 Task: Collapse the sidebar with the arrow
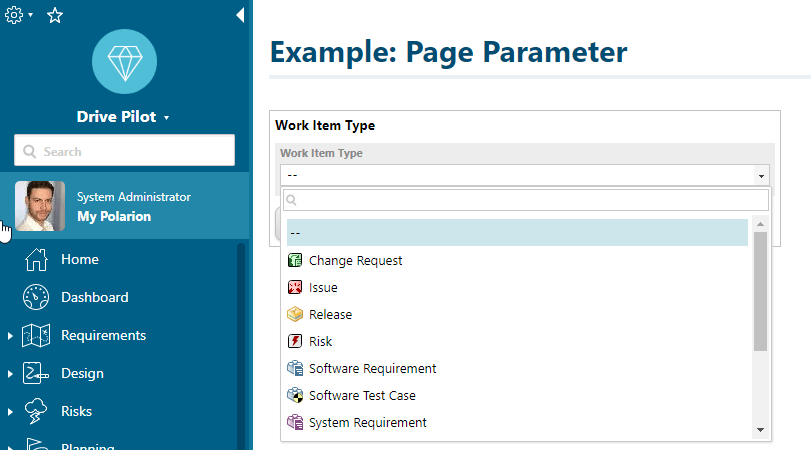(x=239, y=15)
